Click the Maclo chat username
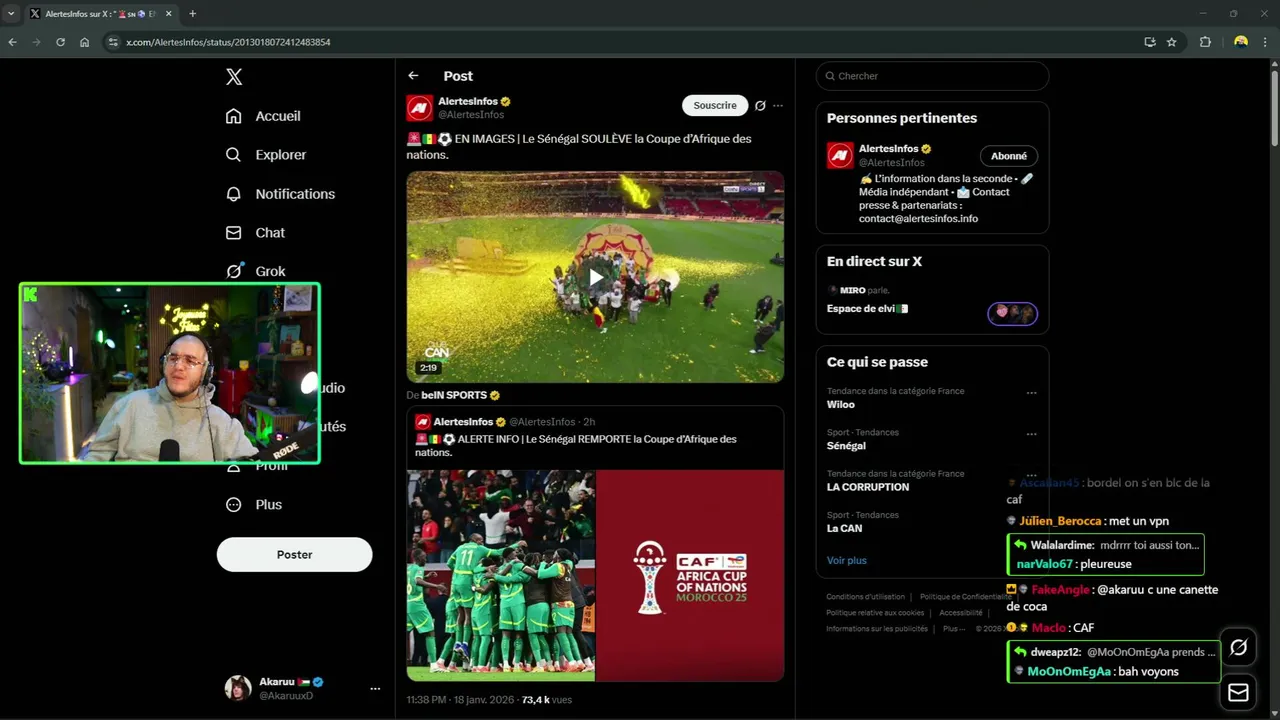 tap(1049, 628)
